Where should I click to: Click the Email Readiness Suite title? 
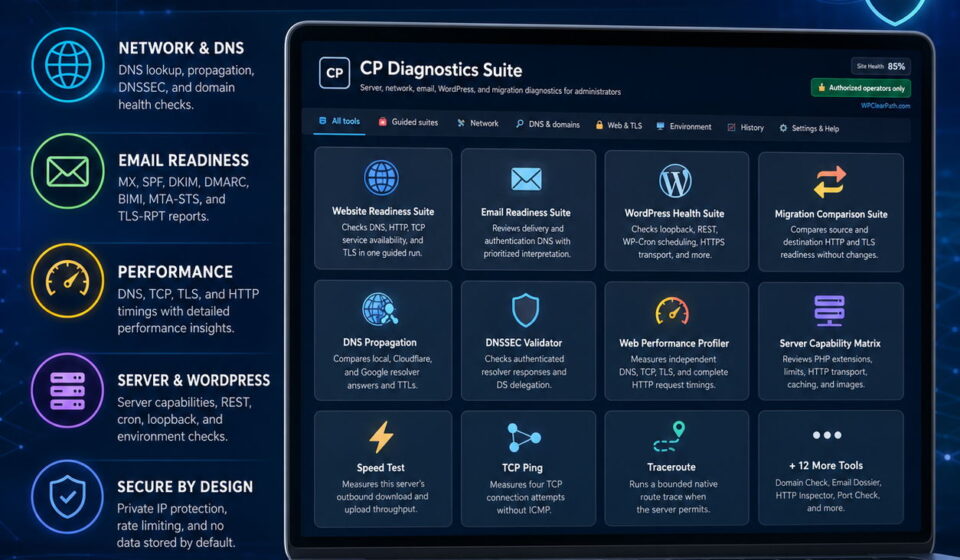(x=526, y=212)
